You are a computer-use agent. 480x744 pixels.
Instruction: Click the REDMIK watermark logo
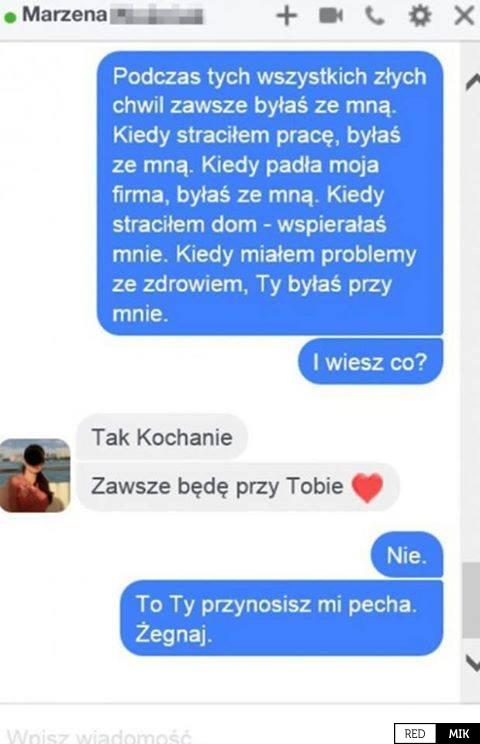[x=437, y=733]
